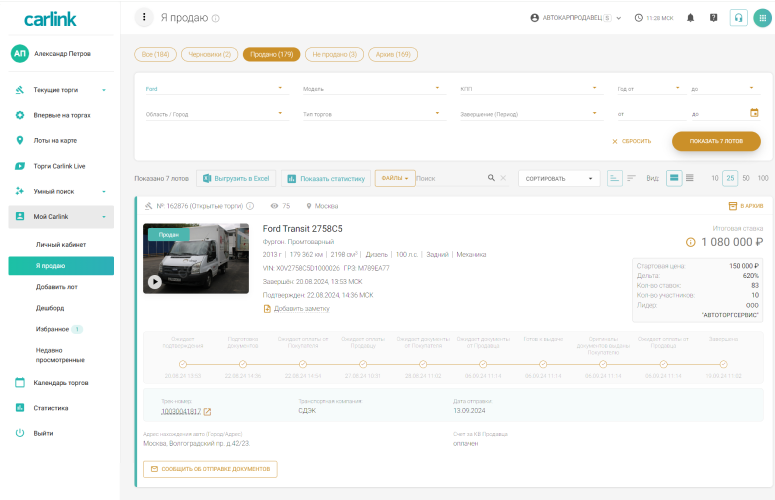Image resolution: width=775 pixels, height=500 pixels.
Task: Click the search magnifier icon
Action: pyautogui.click(x=491, y=178)
